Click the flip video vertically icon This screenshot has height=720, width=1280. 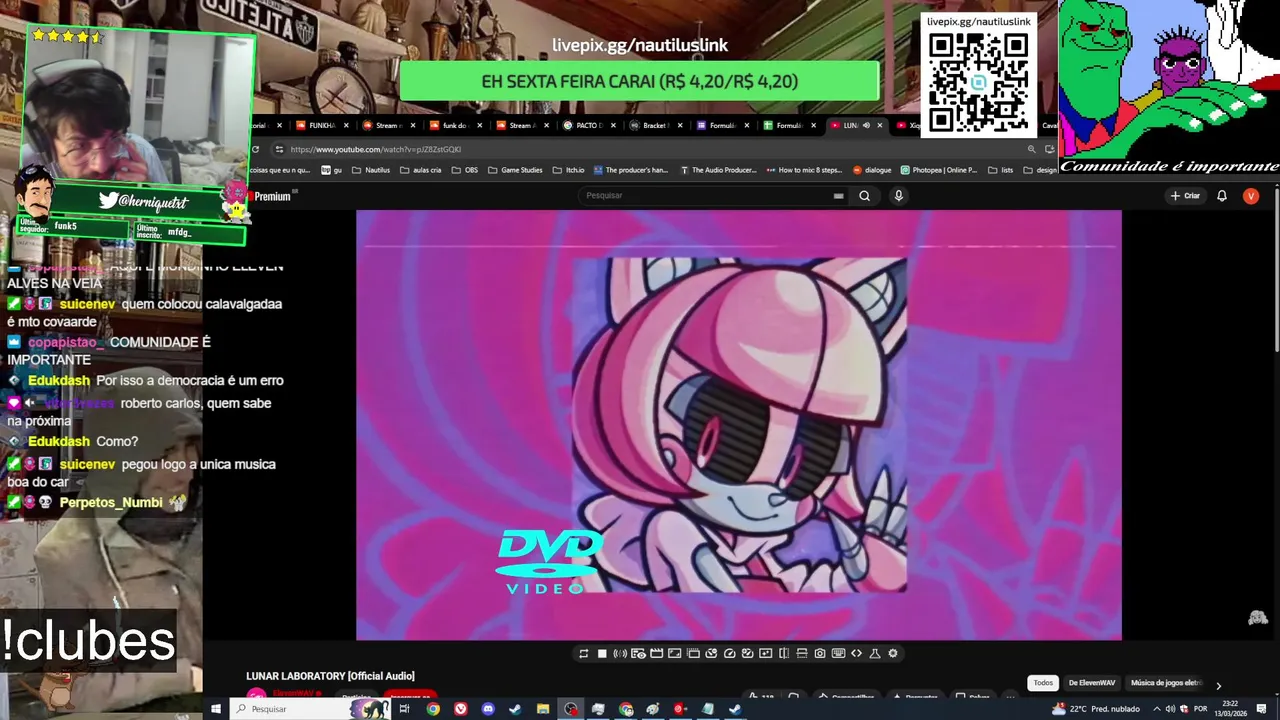coord(802,653)
